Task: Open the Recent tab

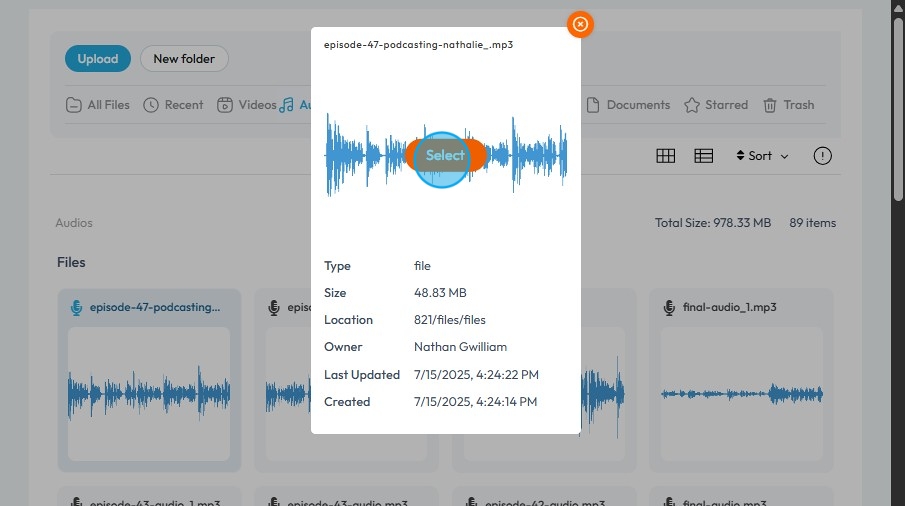Action: 173,105
